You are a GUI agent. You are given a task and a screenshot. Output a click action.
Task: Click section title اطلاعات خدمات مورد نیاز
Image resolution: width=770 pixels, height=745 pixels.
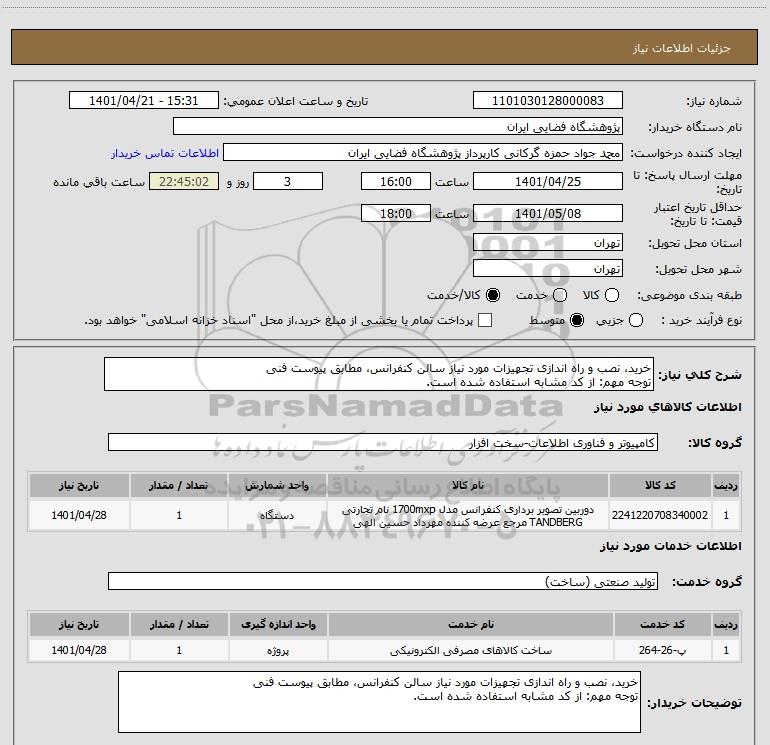670,546
